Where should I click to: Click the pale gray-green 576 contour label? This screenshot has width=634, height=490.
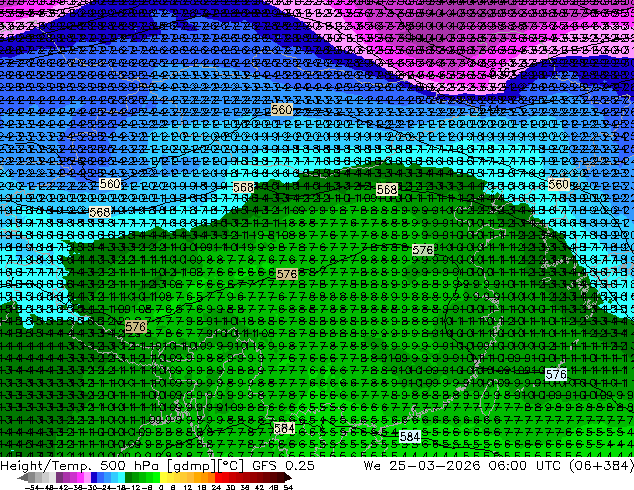click(x=423, y=250)
